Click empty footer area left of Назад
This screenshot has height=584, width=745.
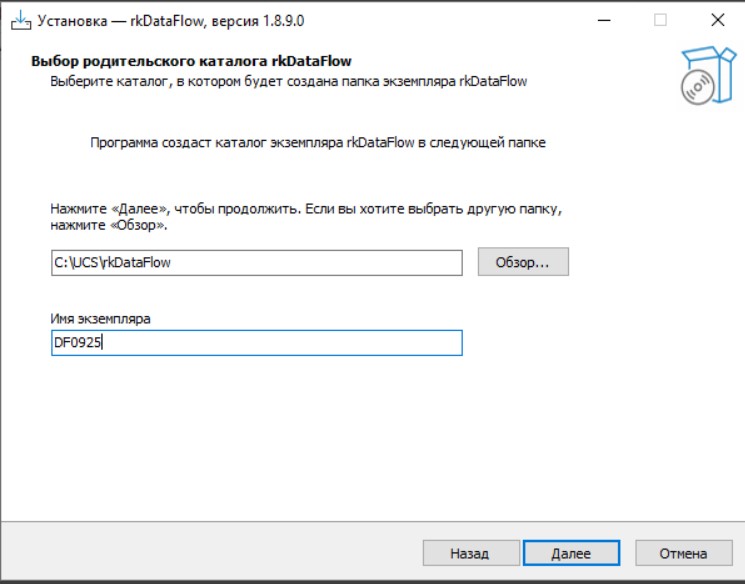(200, 553)
